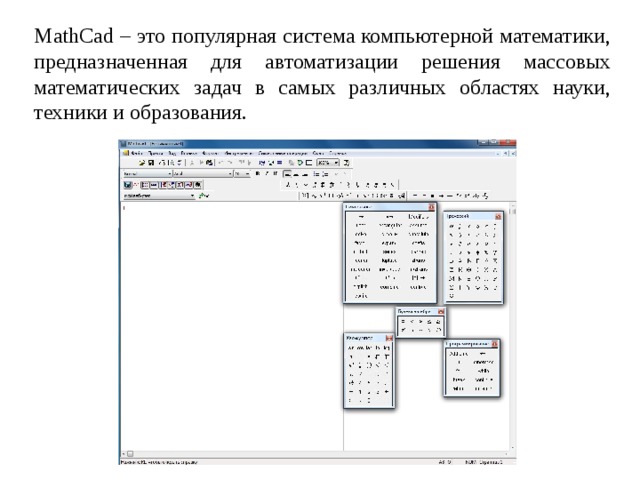Center-align text in formatting toolbar
The width and height of the screenshot is (640, 480).
(296, 173)
